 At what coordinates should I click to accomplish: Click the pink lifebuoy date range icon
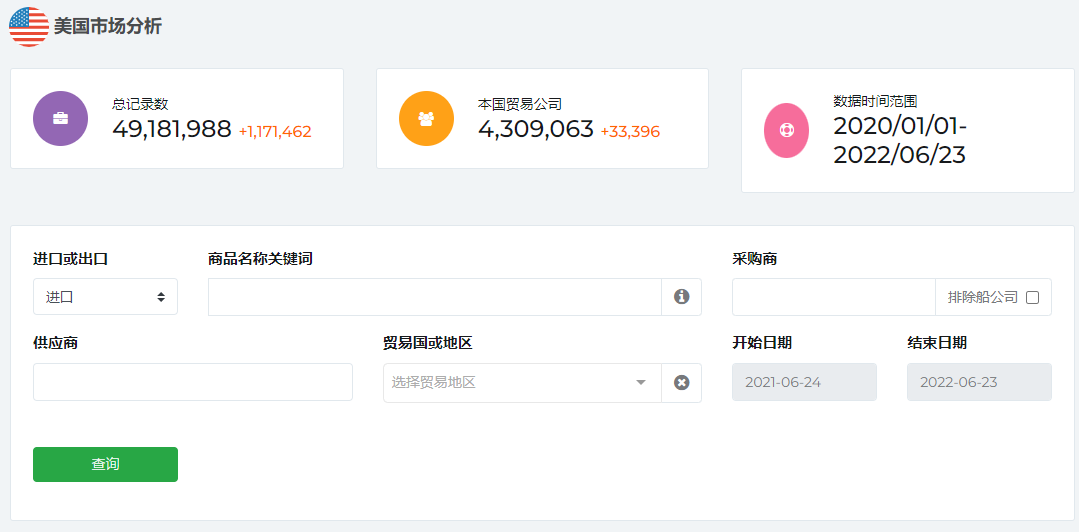pos(786,131)
